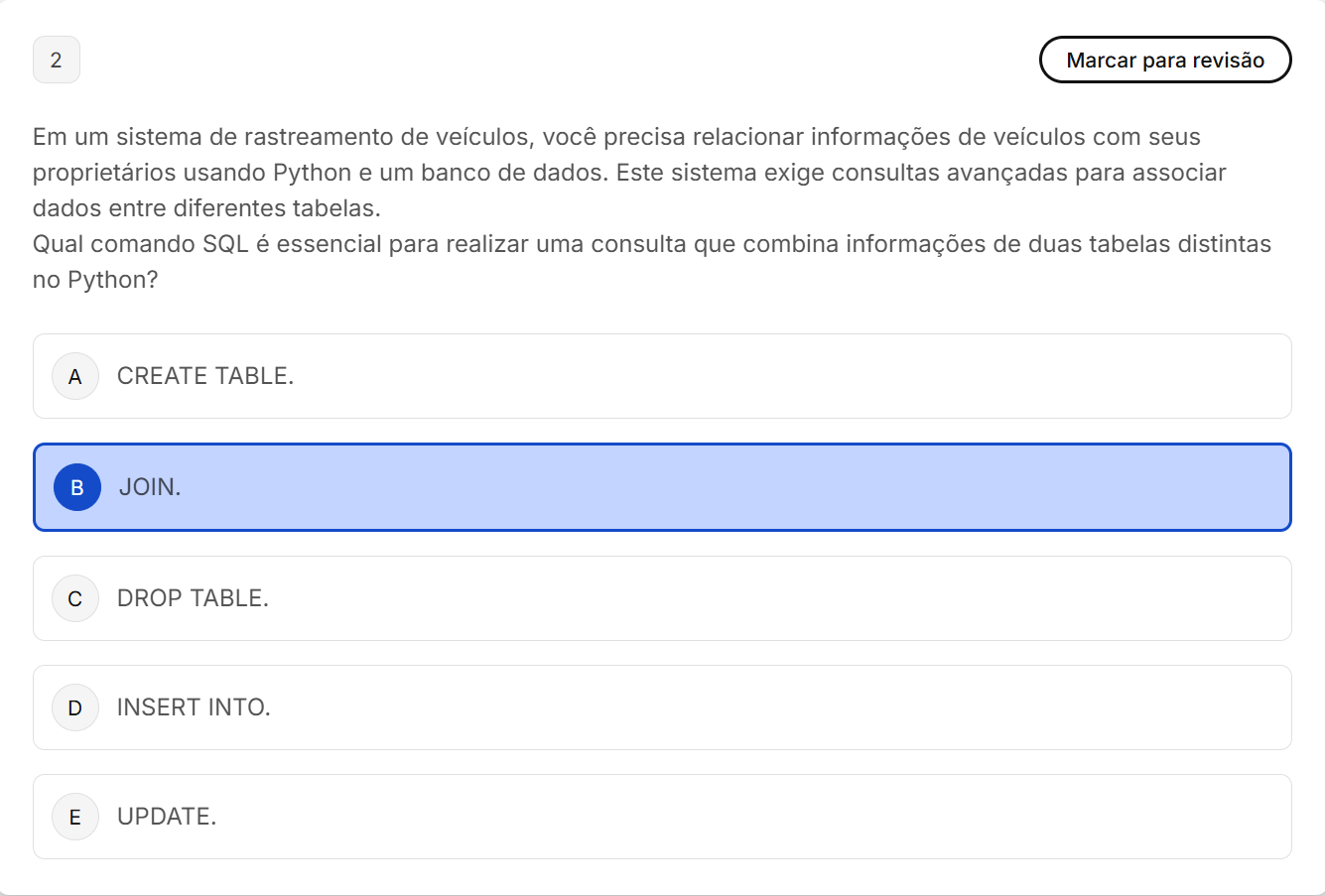The height and width of the screenshot is (896, 1325).
Task: Click Marcar para revisão button
Action: [x=1165, y=60]
